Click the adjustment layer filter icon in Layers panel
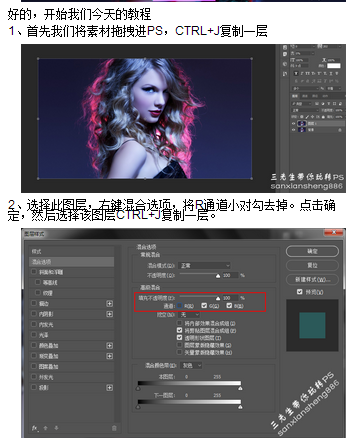Image resolution: width=363 pixels, height=438 pixels. tap(323, 104)
